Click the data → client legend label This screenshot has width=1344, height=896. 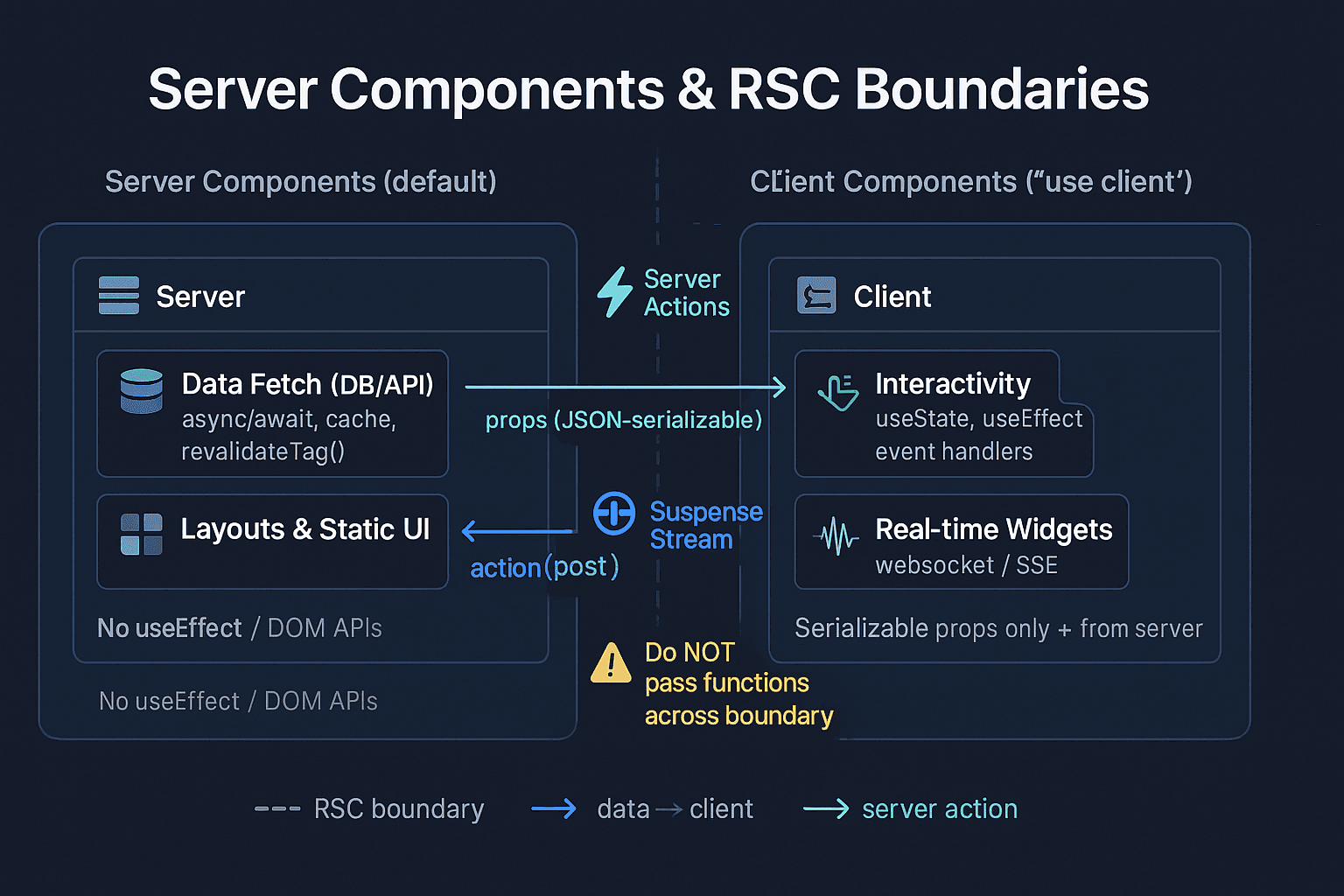675,809
